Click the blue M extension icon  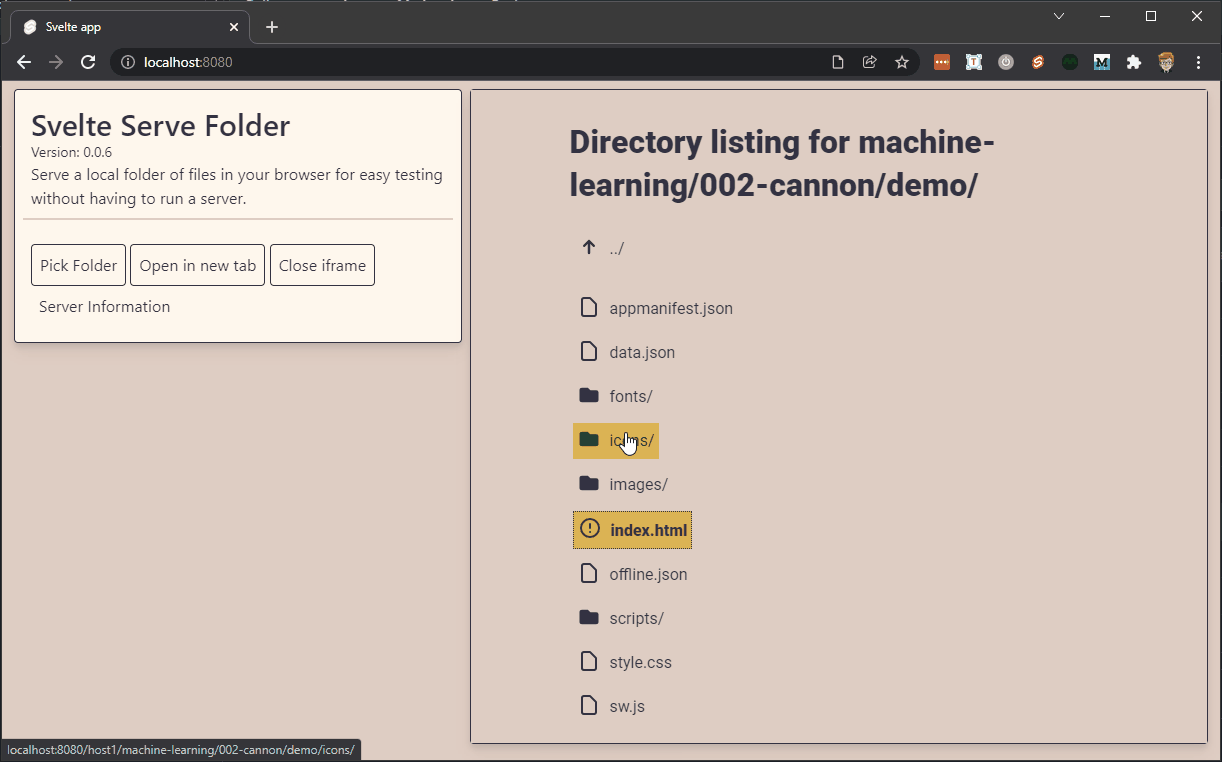1102,62
